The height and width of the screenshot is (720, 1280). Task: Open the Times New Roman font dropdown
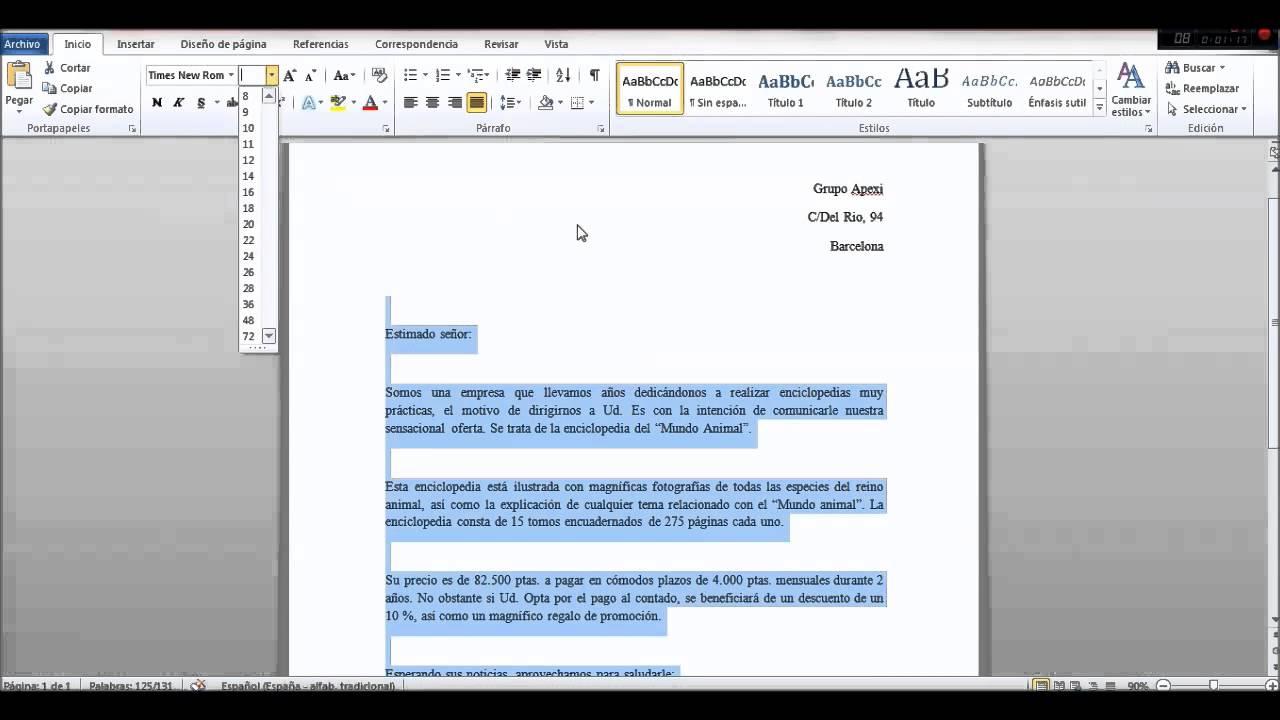point(231,74)
